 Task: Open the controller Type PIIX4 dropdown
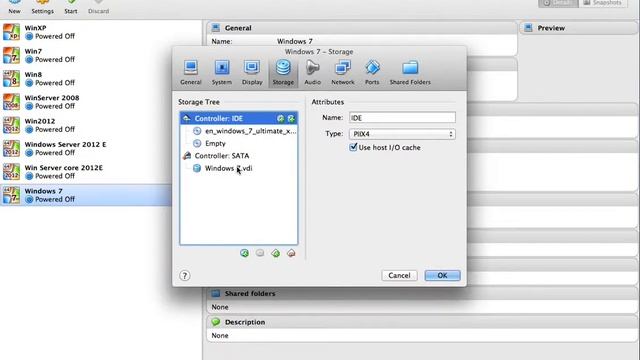tap(402, 134)
